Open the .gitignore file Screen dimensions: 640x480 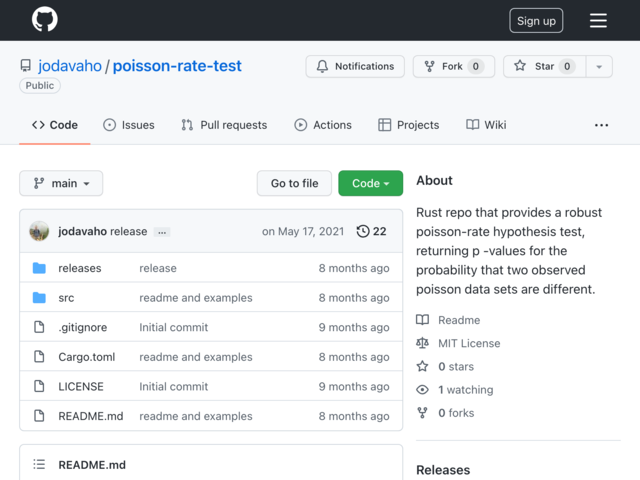point(82,327)
